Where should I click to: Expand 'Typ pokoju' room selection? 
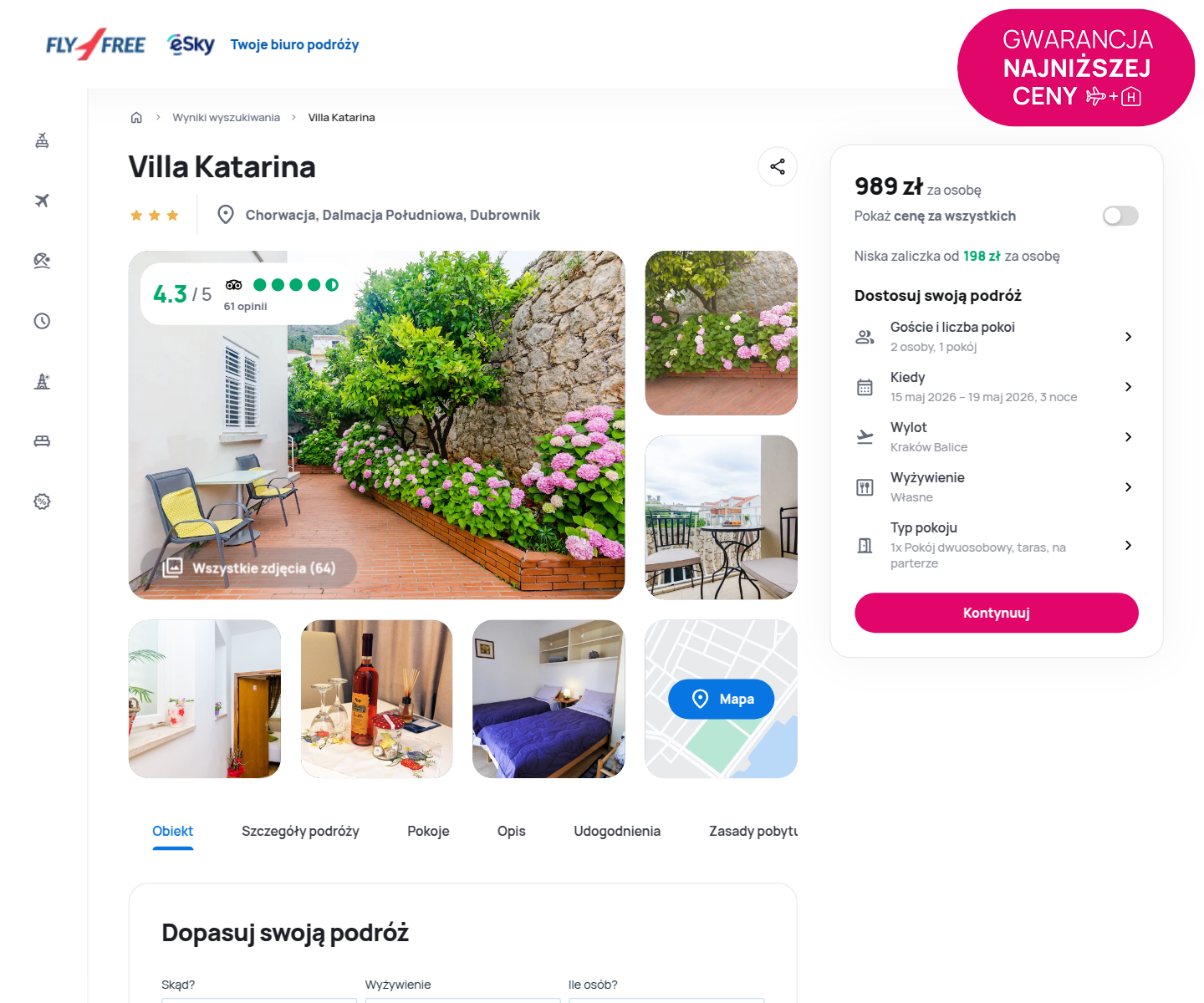click(996, 545)
